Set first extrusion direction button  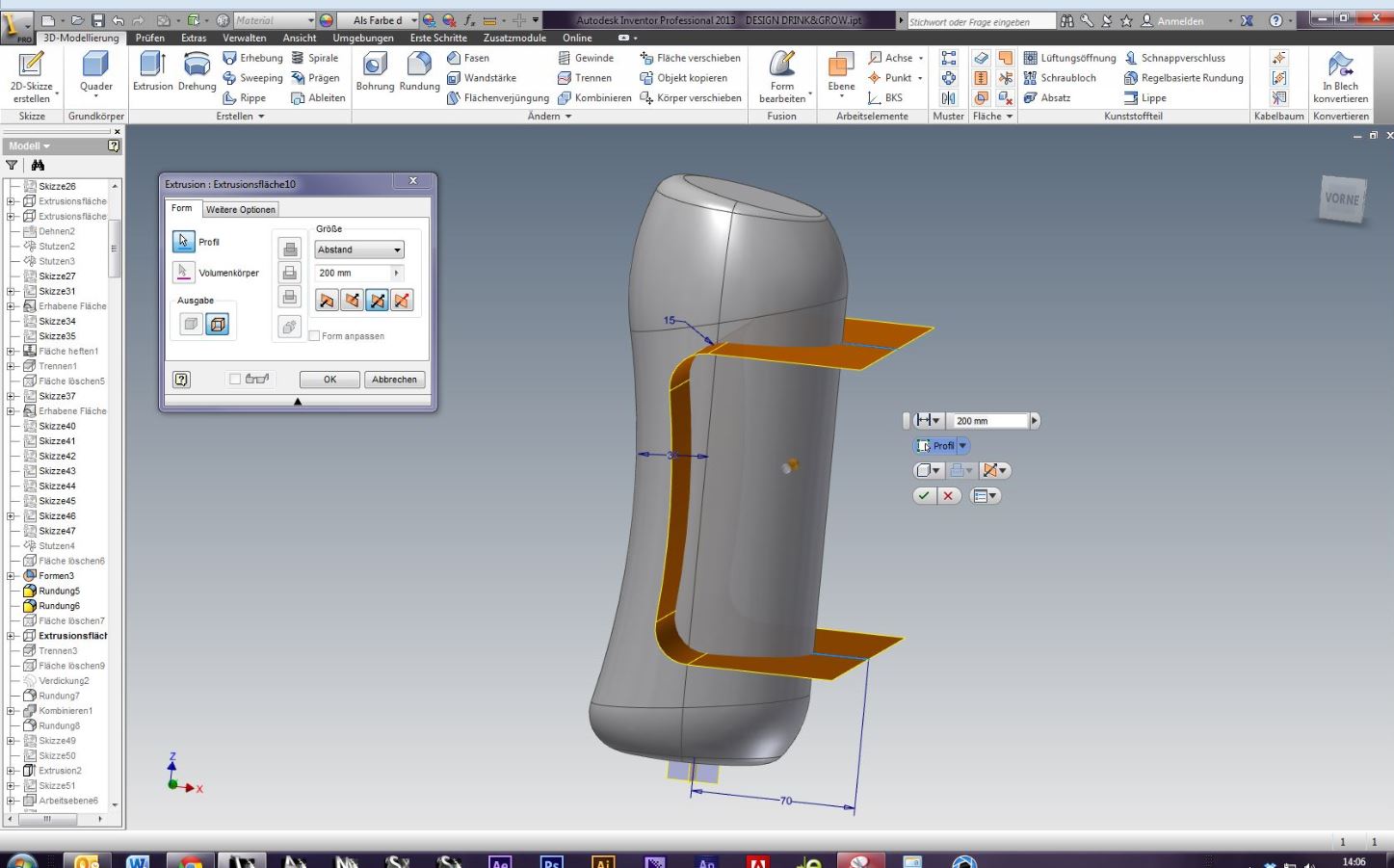pyautogui.click(x=327, y=301)
